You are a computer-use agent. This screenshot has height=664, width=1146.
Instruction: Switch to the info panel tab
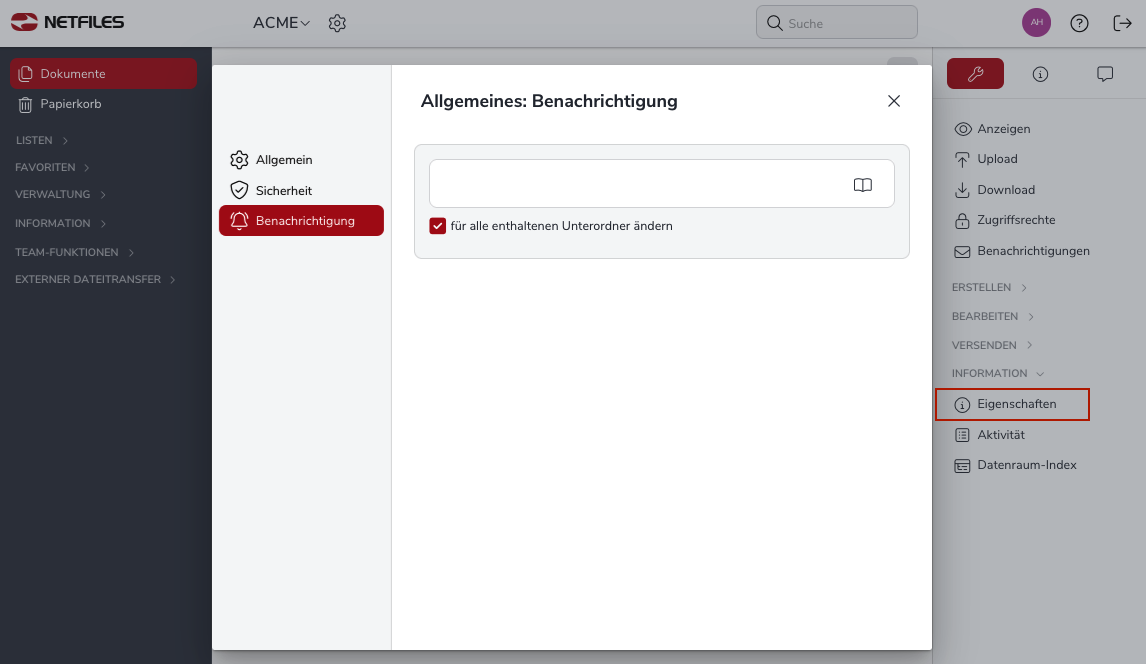(1040, 74)
